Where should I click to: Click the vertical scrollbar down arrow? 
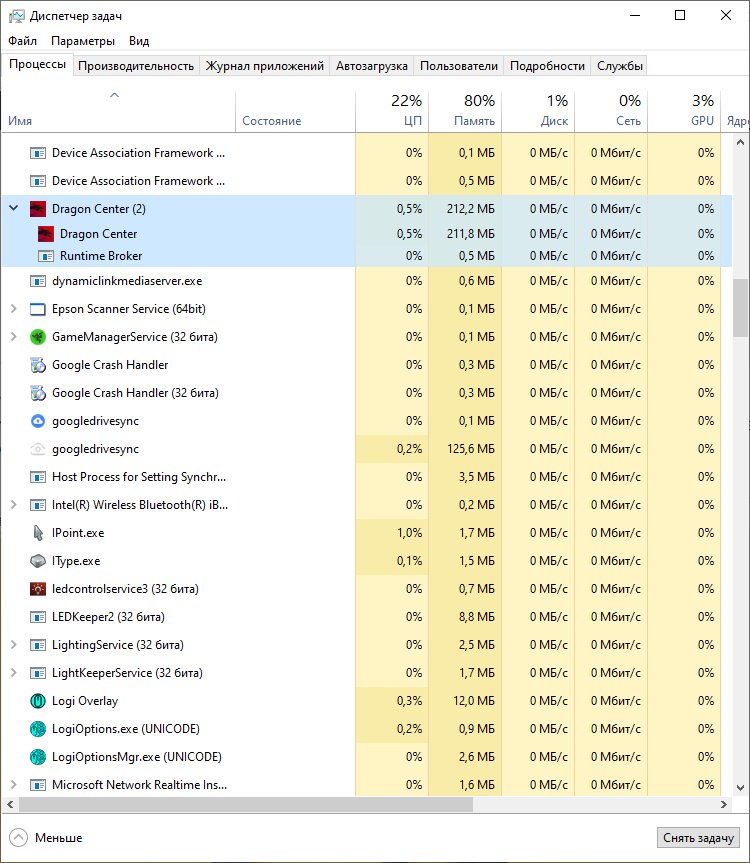tap(740, 788)
